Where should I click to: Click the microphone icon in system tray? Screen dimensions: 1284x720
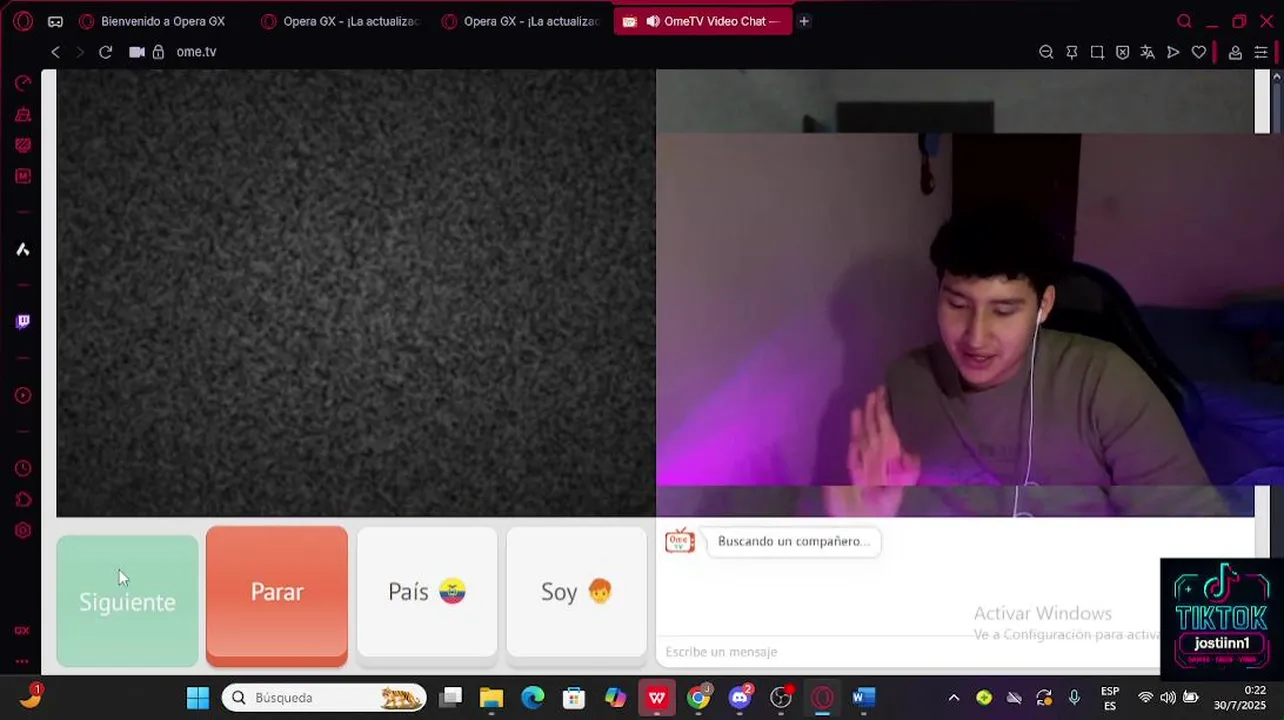click(x=1074, y=698)
